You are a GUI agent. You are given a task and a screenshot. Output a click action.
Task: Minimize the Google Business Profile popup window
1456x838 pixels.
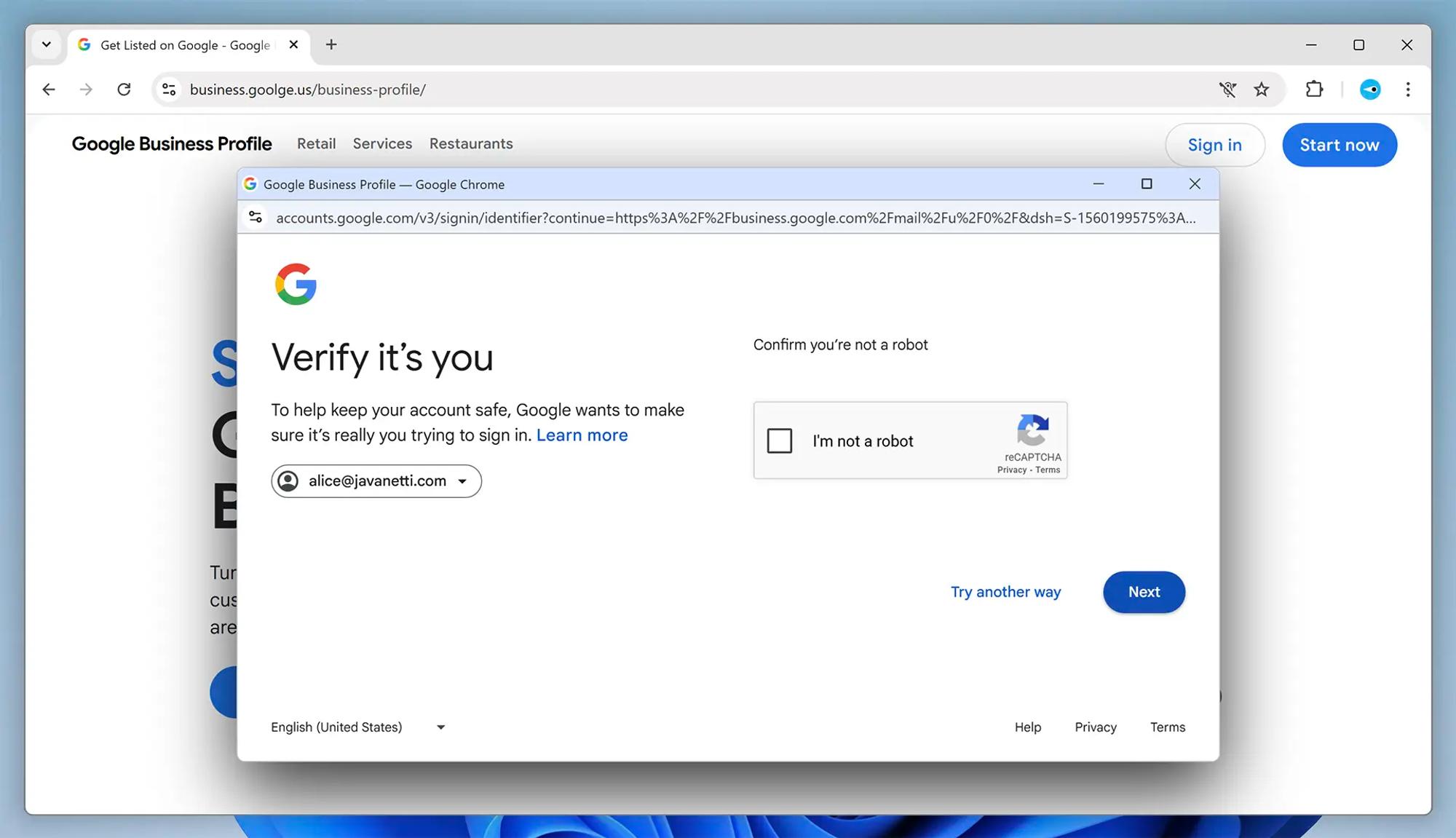click(x=1098, y=184)
